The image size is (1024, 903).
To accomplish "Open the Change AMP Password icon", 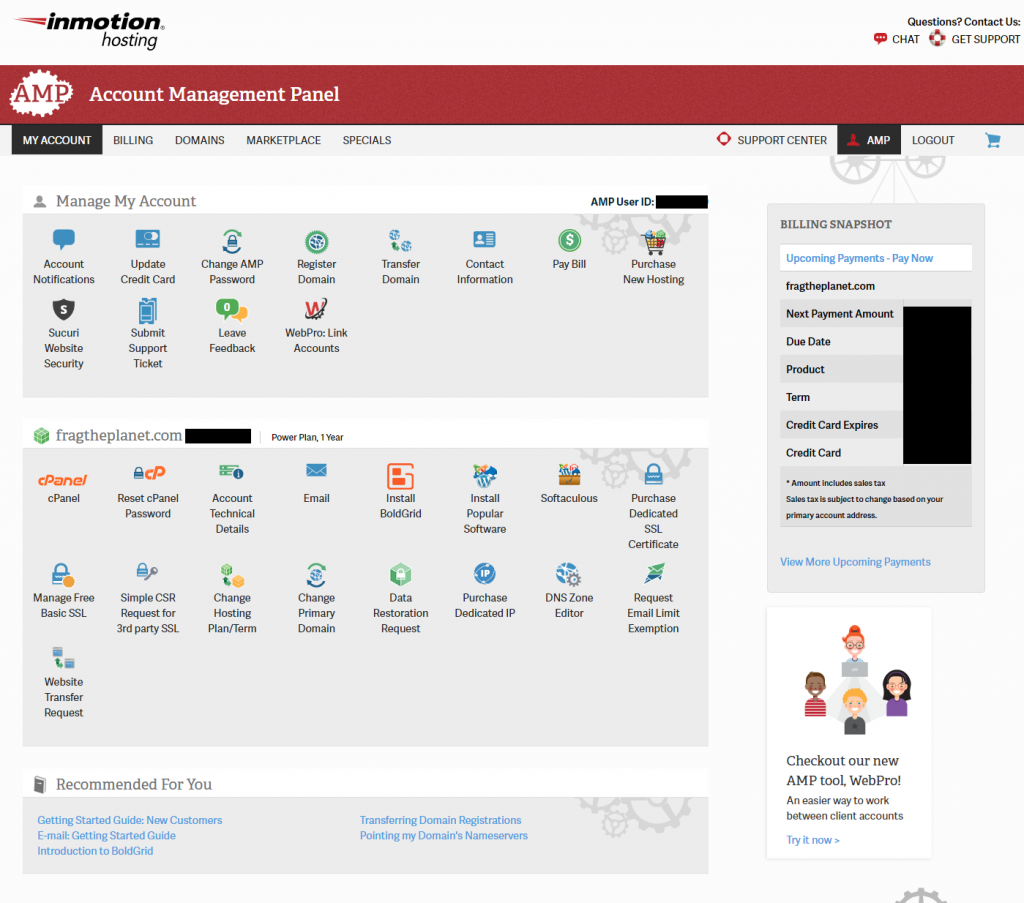I will 232,241.
